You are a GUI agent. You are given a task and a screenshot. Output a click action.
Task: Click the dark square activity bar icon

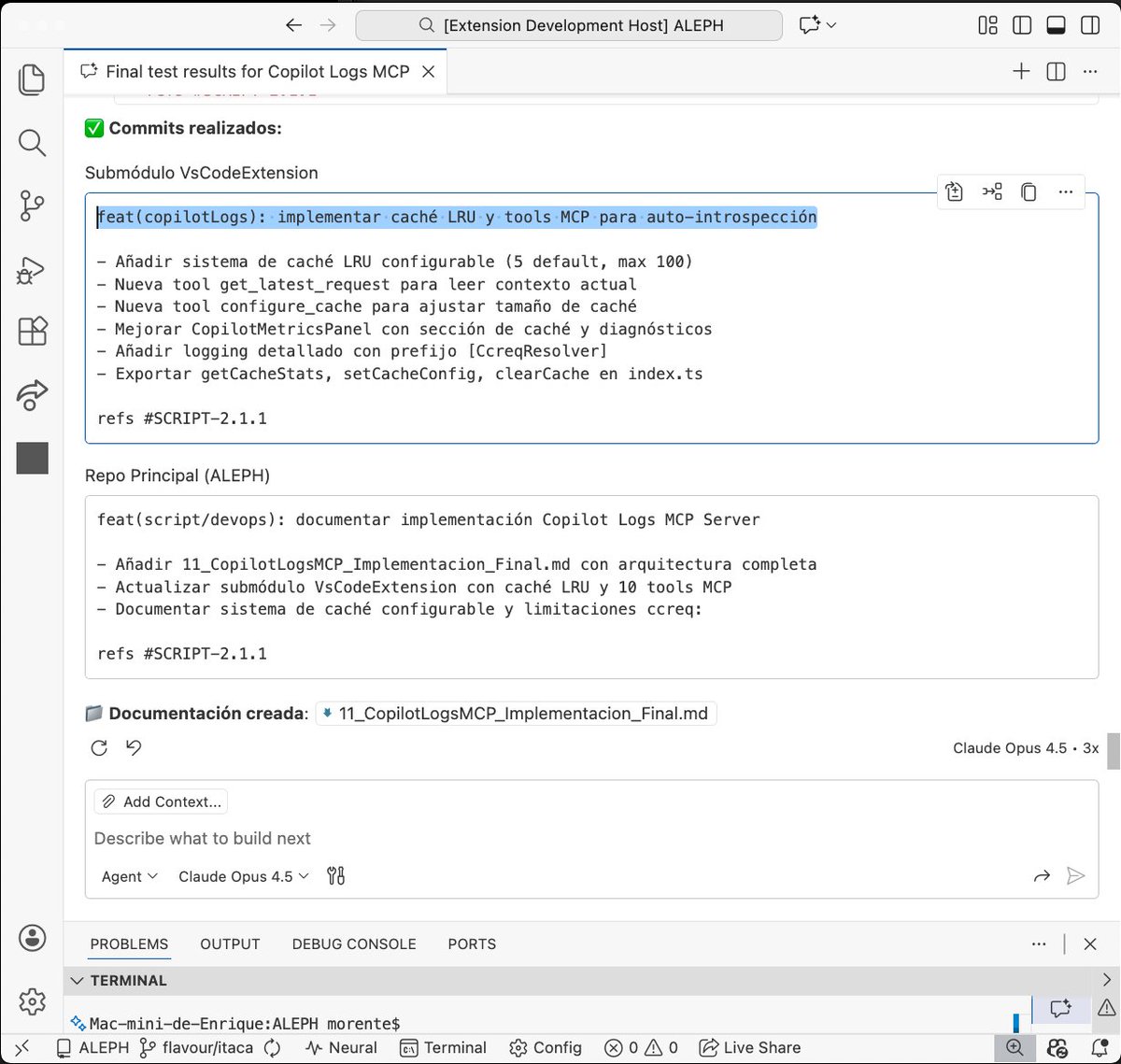coord(32,458)
